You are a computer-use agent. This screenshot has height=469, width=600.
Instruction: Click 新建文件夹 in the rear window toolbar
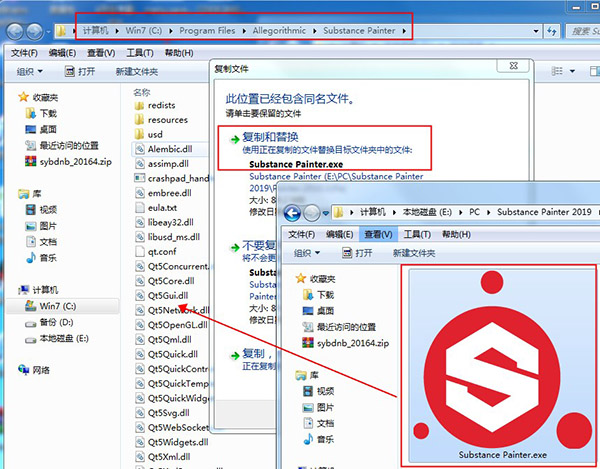tap(137, 72)
